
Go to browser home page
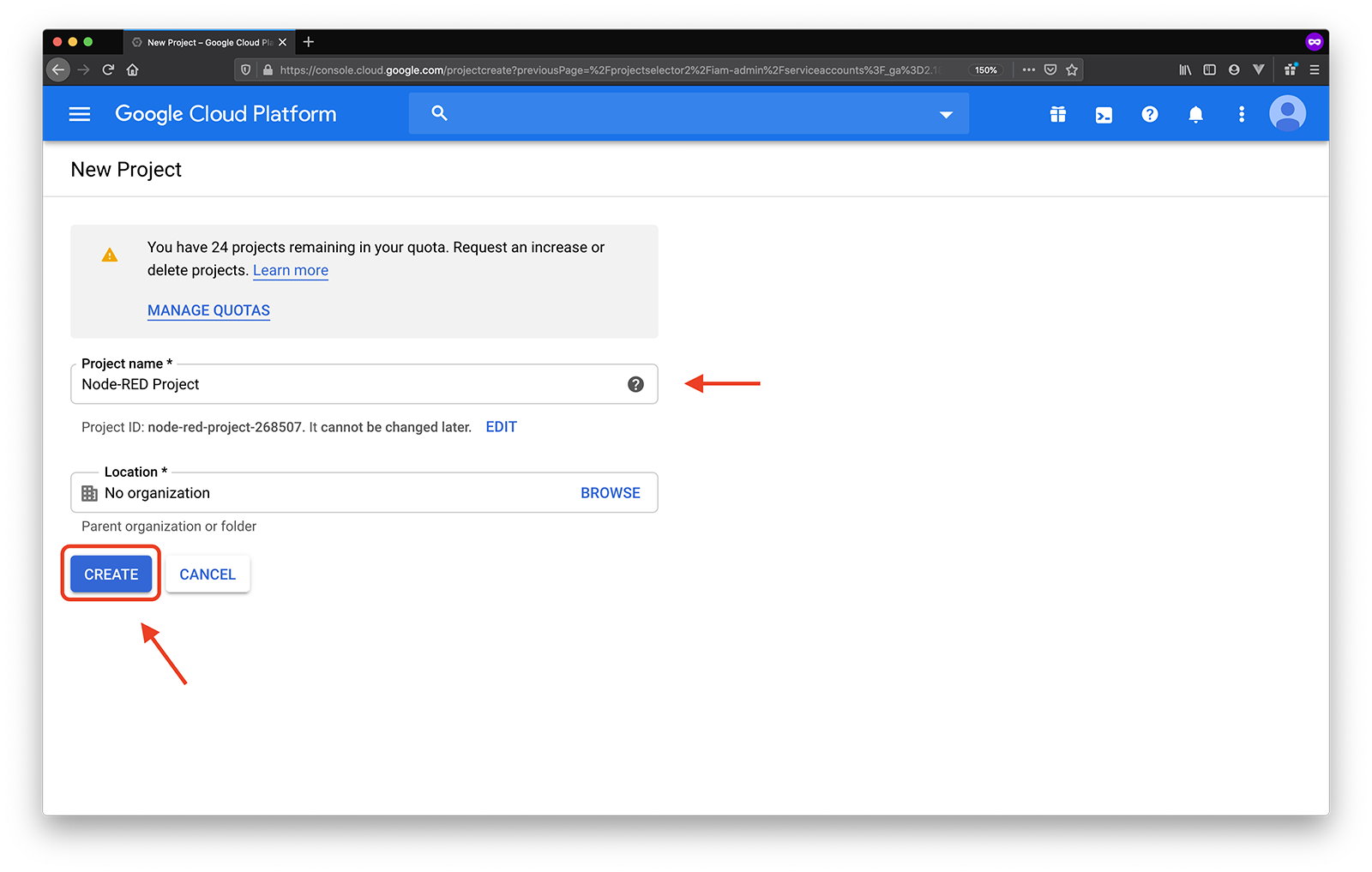click(132, 70)
